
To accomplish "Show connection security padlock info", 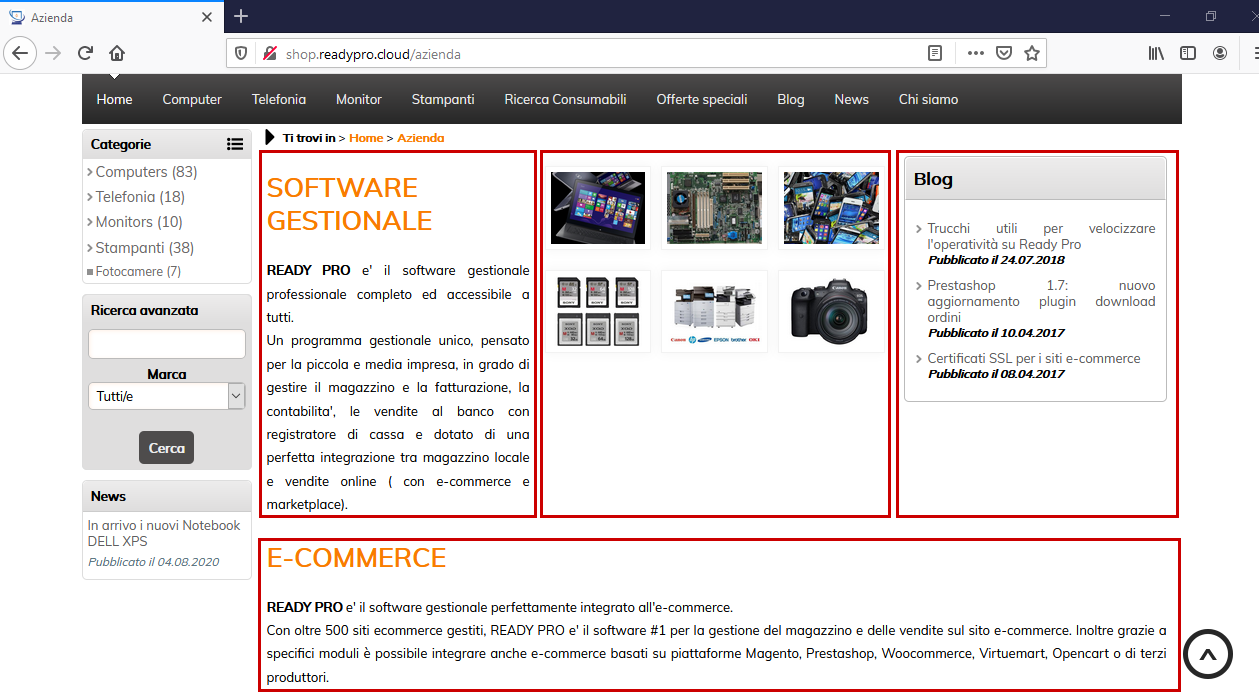I will coord(269,54).
